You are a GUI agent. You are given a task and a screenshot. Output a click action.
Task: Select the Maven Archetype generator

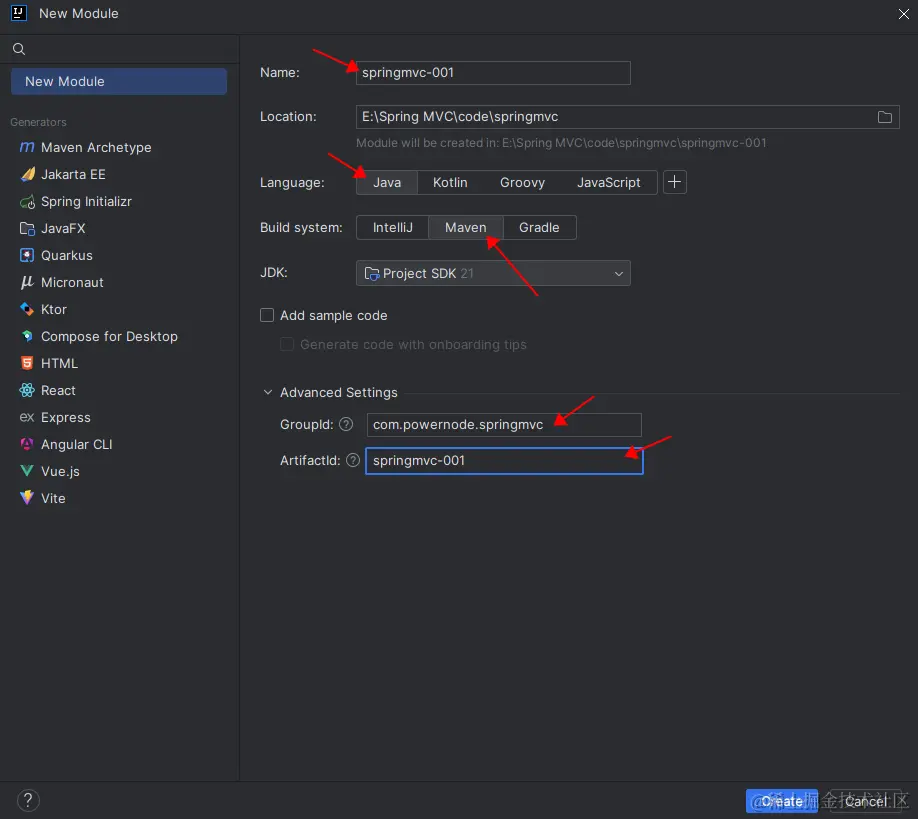[85, 148]
